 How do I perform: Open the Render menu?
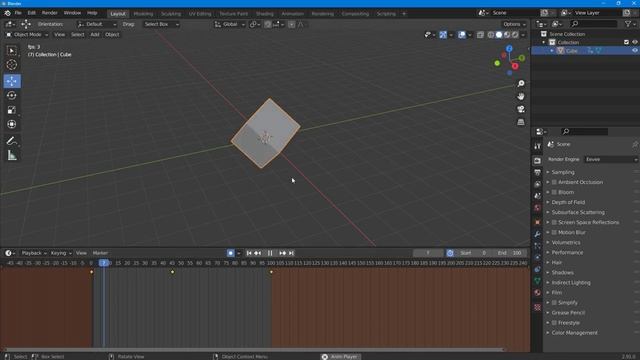[49, 13]
